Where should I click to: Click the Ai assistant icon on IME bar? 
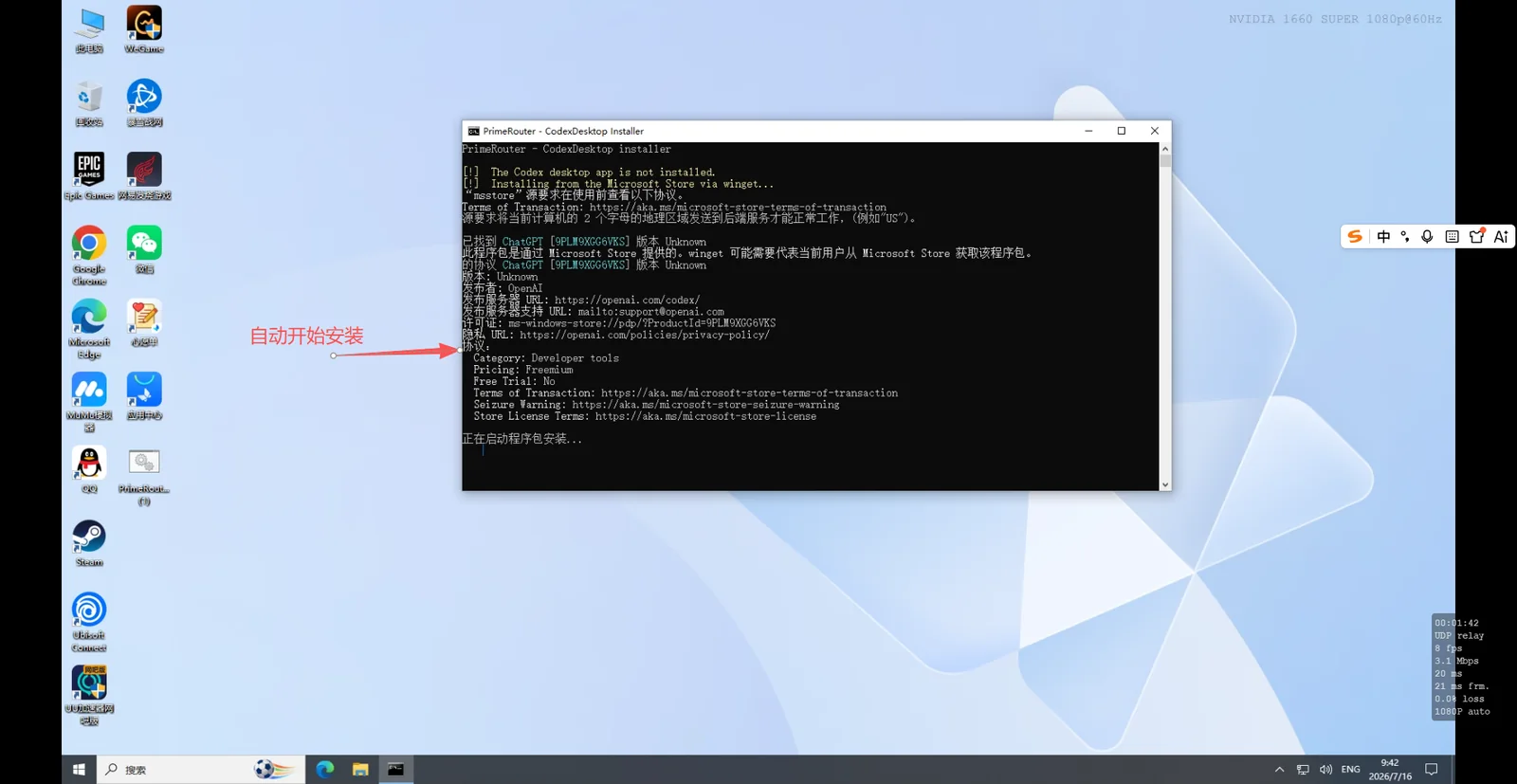(1501, 237)
